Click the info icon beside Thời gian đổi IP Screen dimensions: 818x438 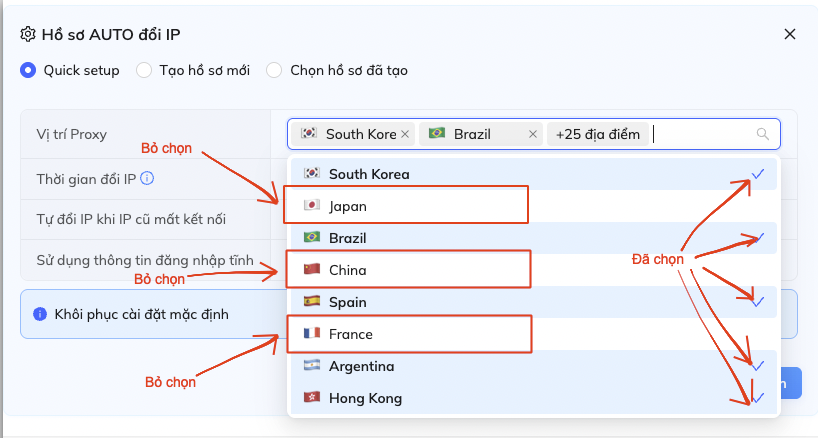click(x=147, y=179)
